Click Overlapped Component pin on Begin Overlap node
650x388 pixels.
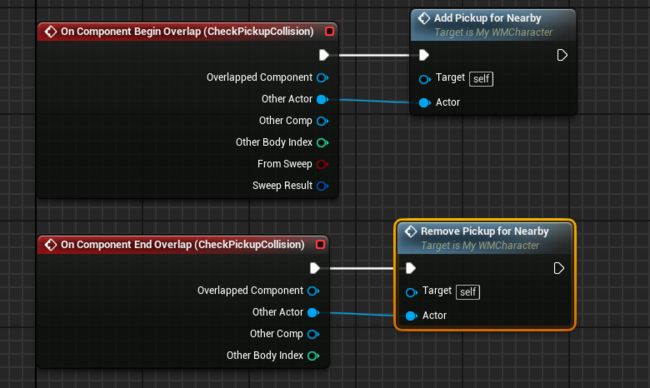tap(322, 78)
